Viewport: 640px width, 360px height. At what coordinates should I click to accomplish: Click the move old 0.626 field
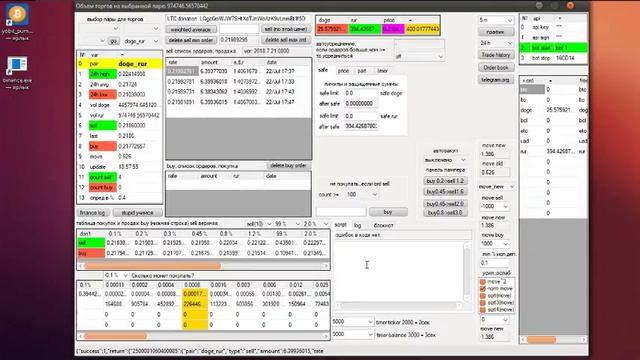click(495, 173)
